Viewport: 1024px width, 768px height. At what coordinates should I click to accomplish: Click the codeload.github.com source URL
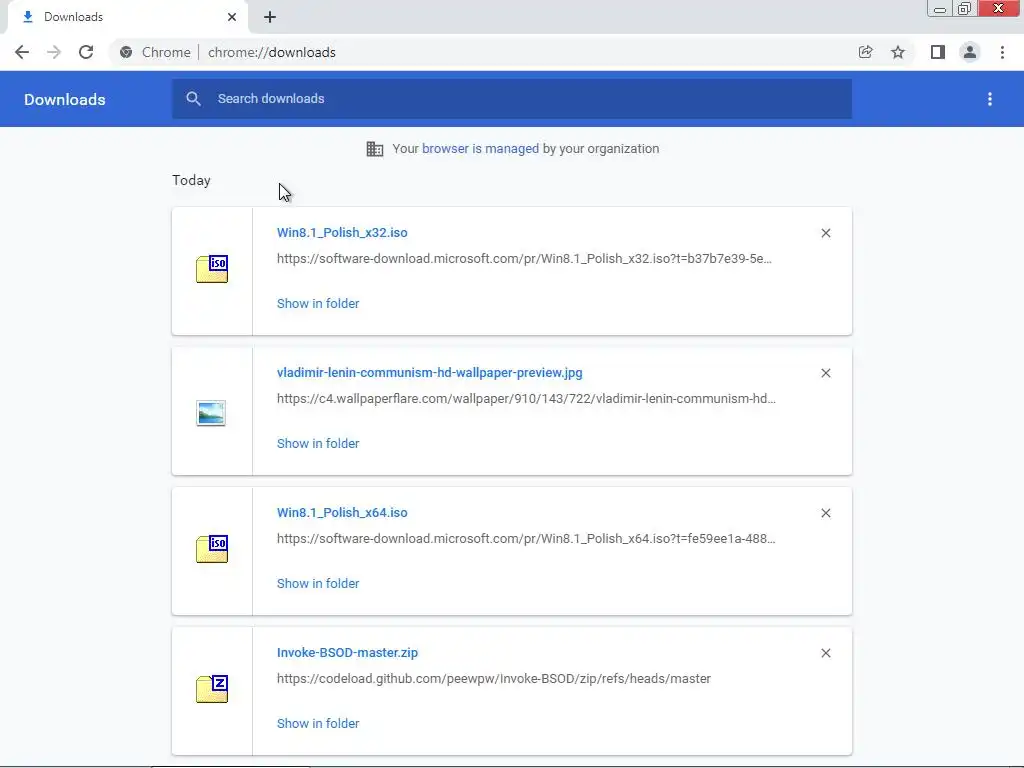(x=494, y=679)
